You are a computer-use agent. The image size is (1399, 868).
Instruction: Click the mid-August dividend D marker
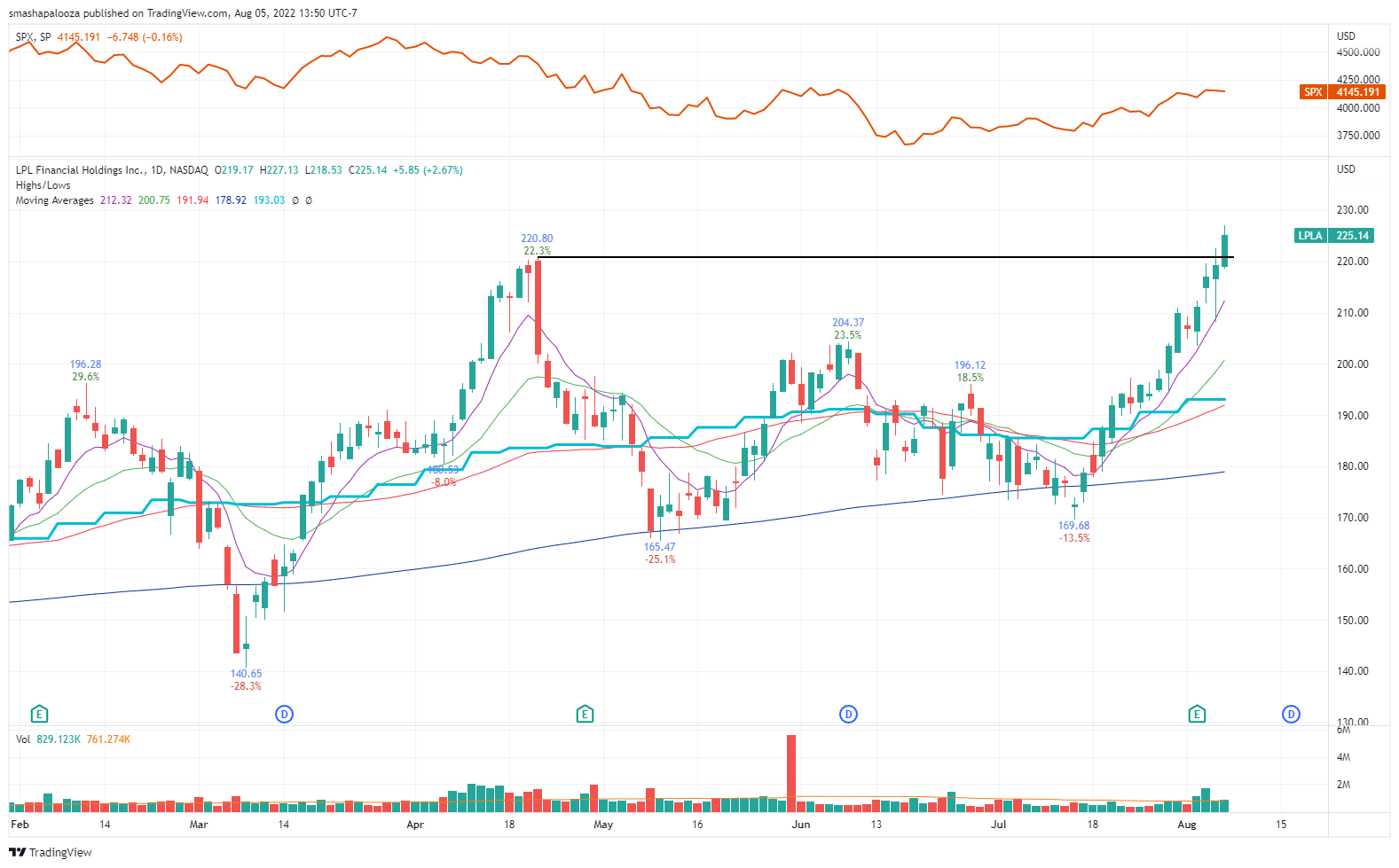pos(1291,714)
